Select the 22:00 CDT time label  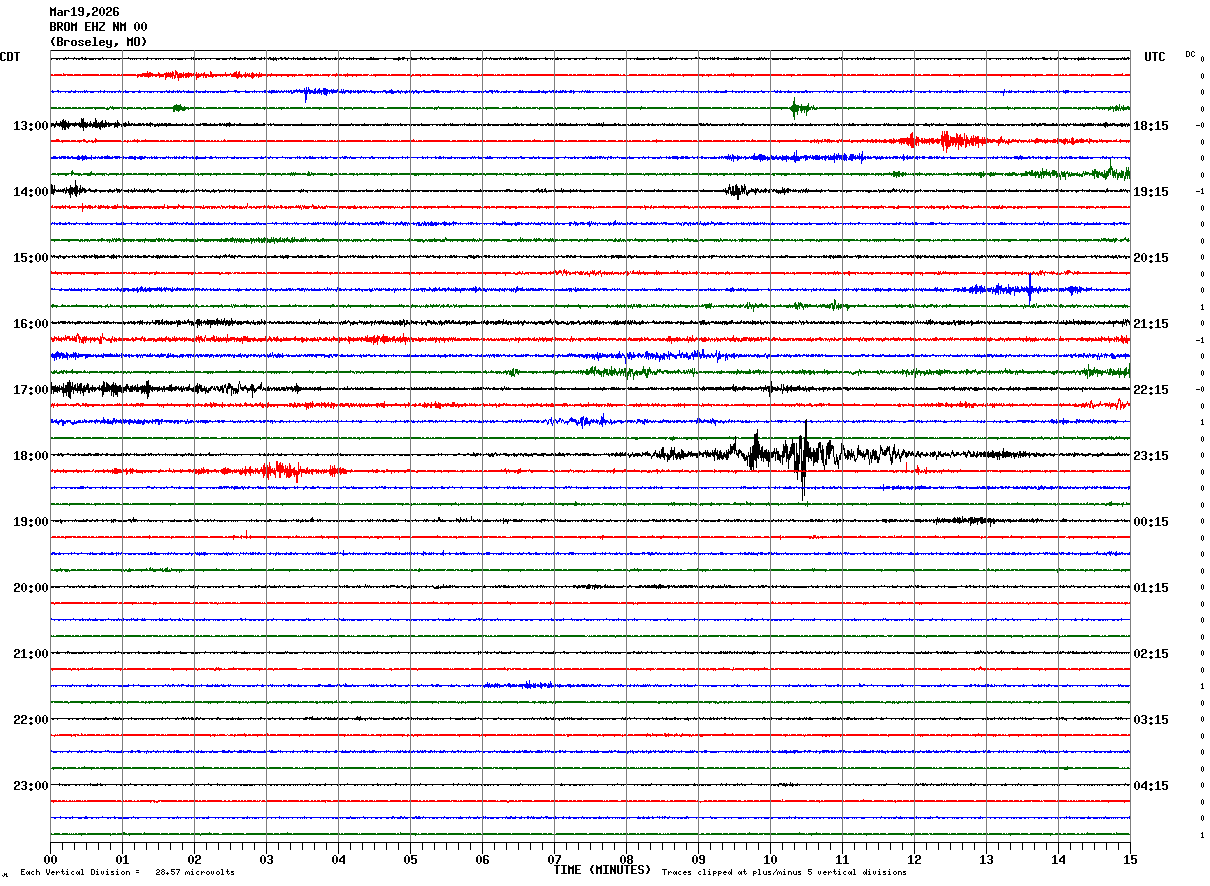(x=30, y=720)
